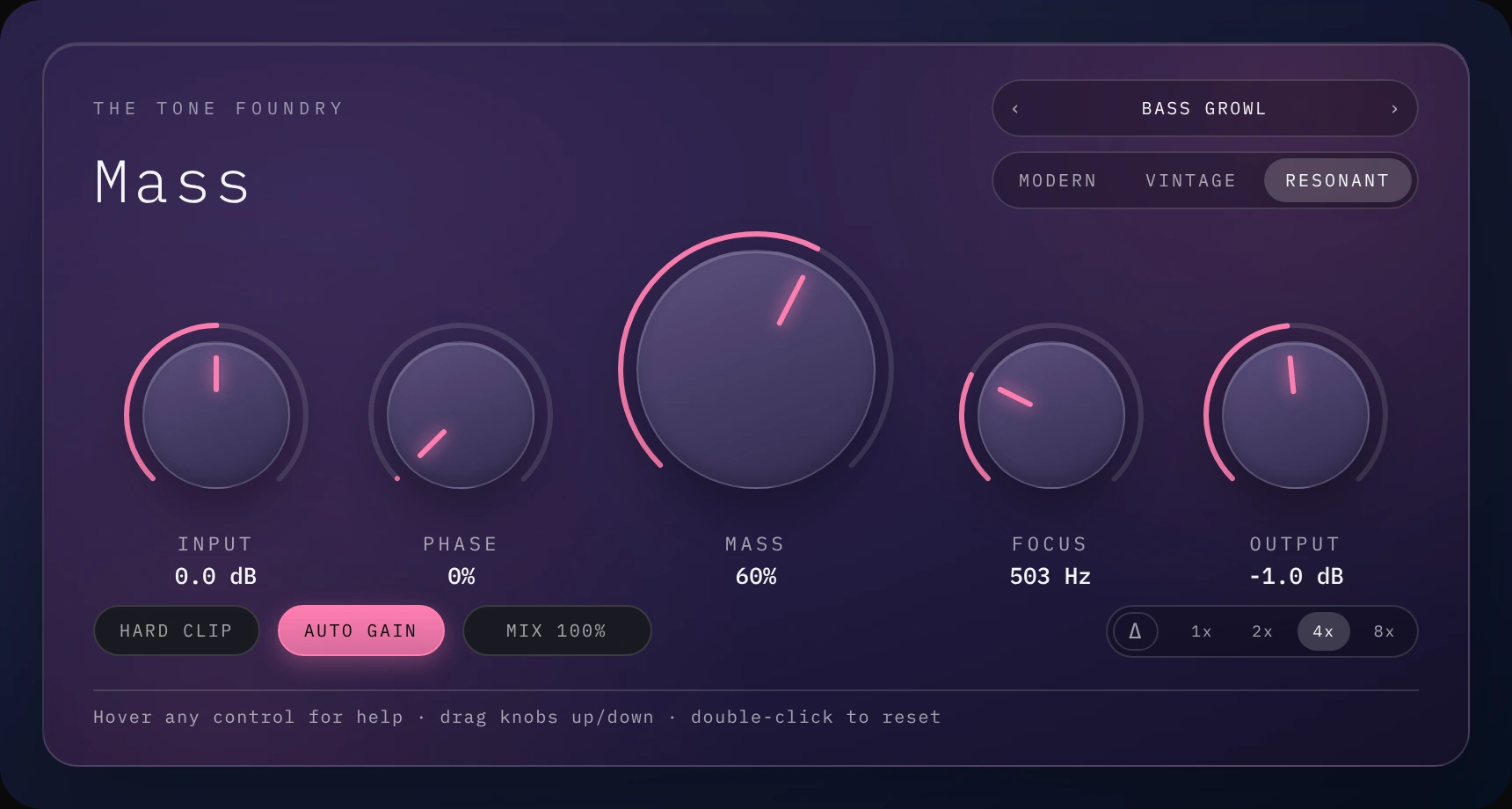Click the OUTPUT knob
The height and width of the screenshot is (809, 1512).
click(x=1296, y=415)
